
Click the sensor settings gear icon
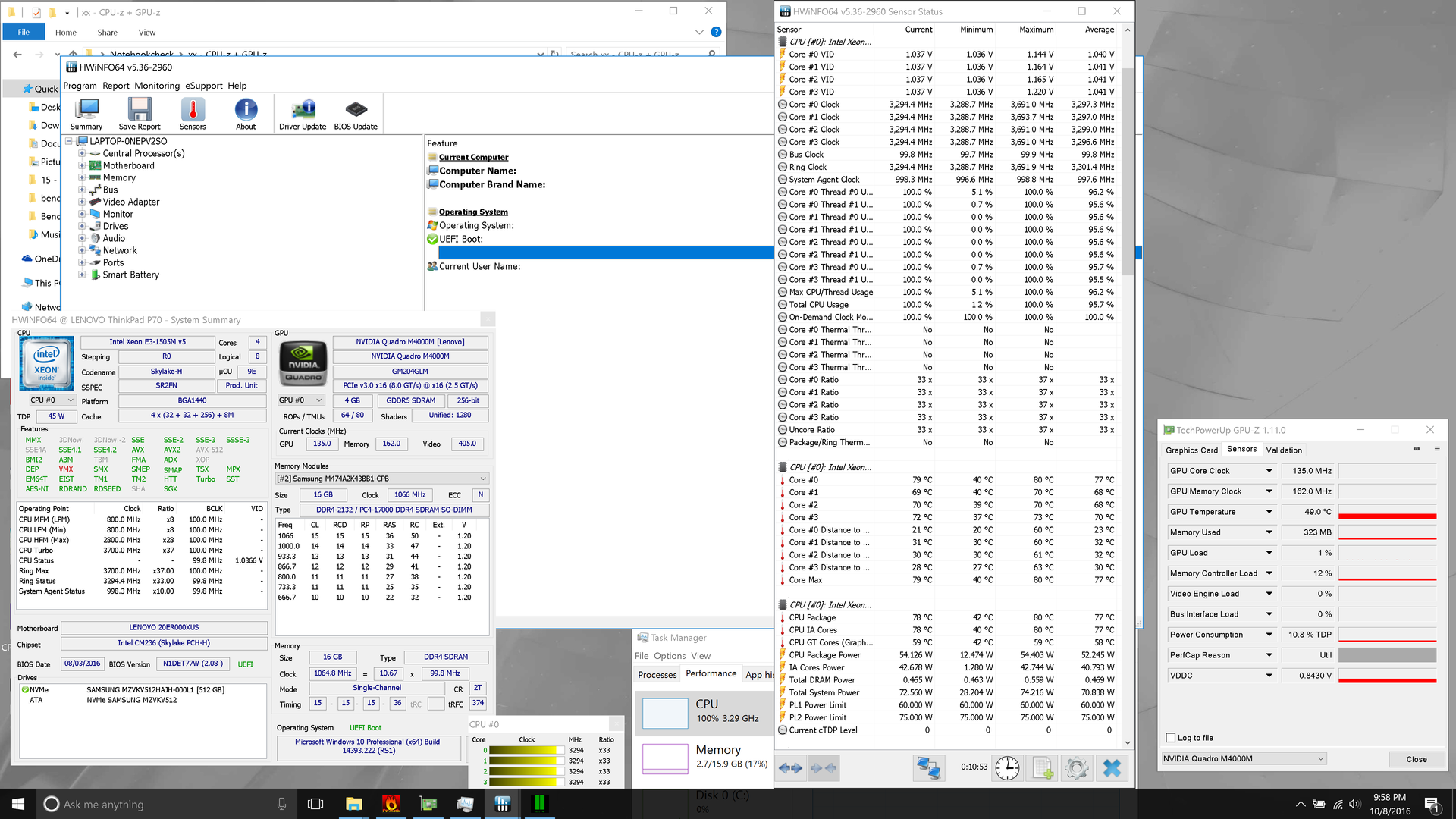(1076, 768)
